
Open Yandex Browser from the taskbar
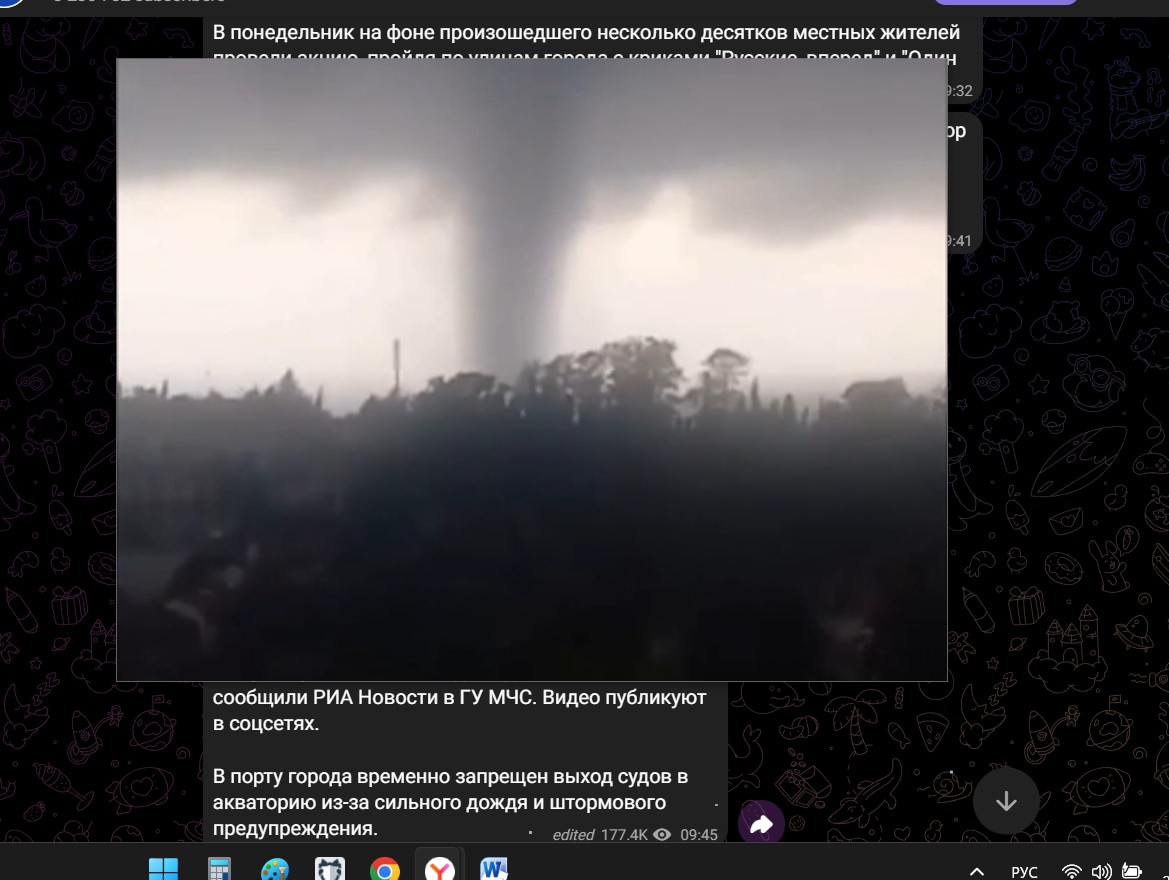(x=440, y=869)
